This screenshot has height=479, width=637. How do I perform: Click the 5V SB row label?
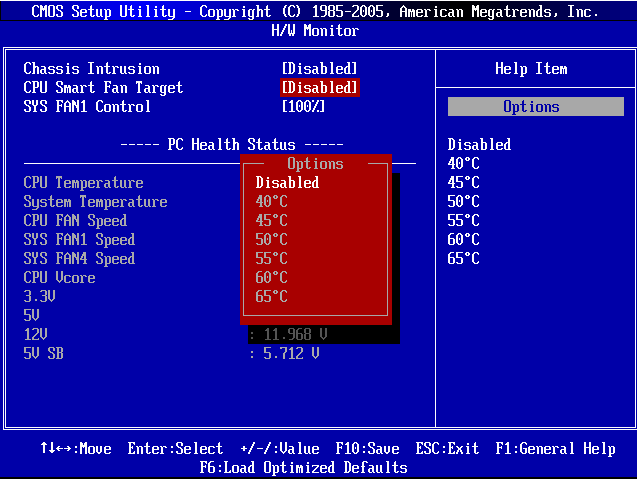[43, 353]
